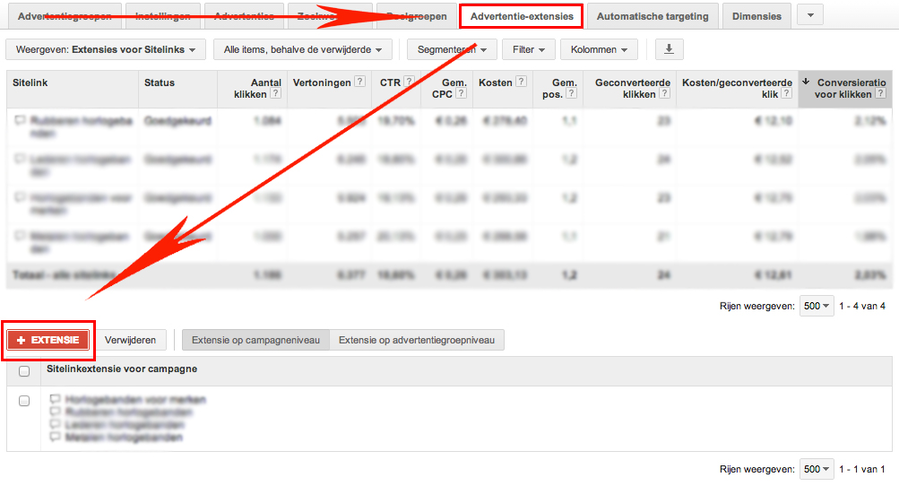Switch to Automatische targeting tab

tap(652, 16)
